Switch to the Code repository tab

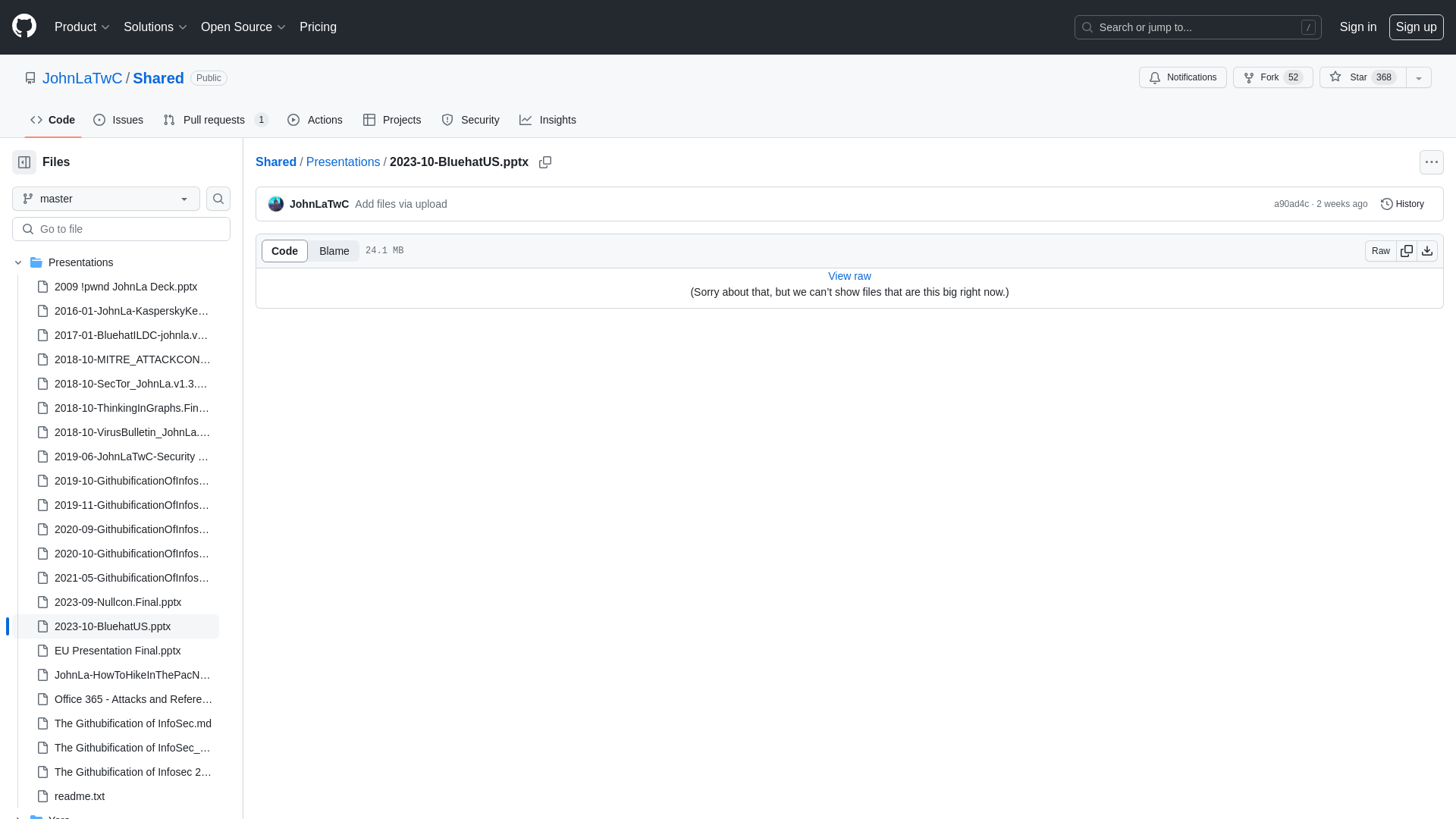tap(52, 120)
